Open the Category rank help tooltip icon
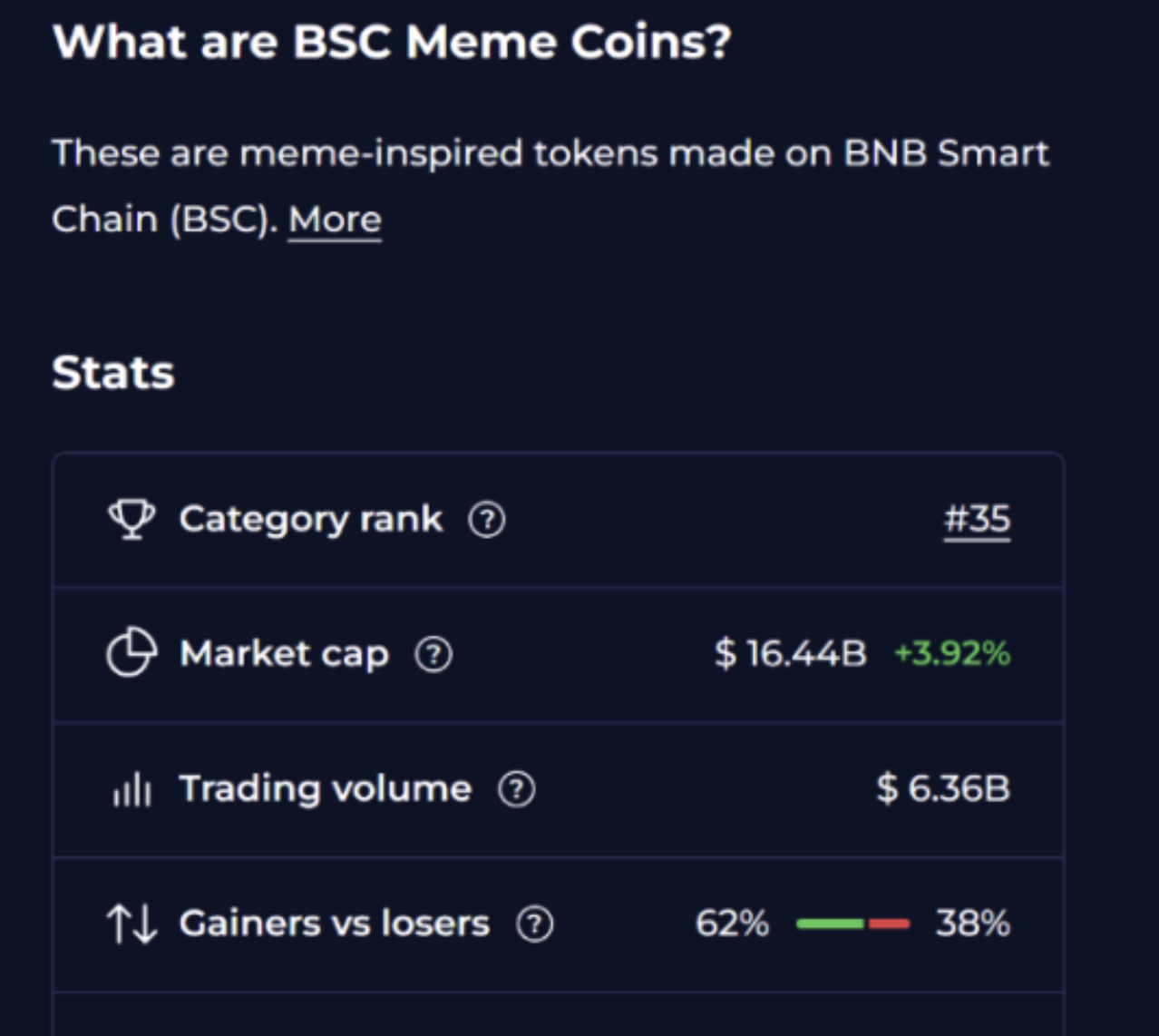The height and width of the screenshot is (1036, 1159). pos(486,519)
